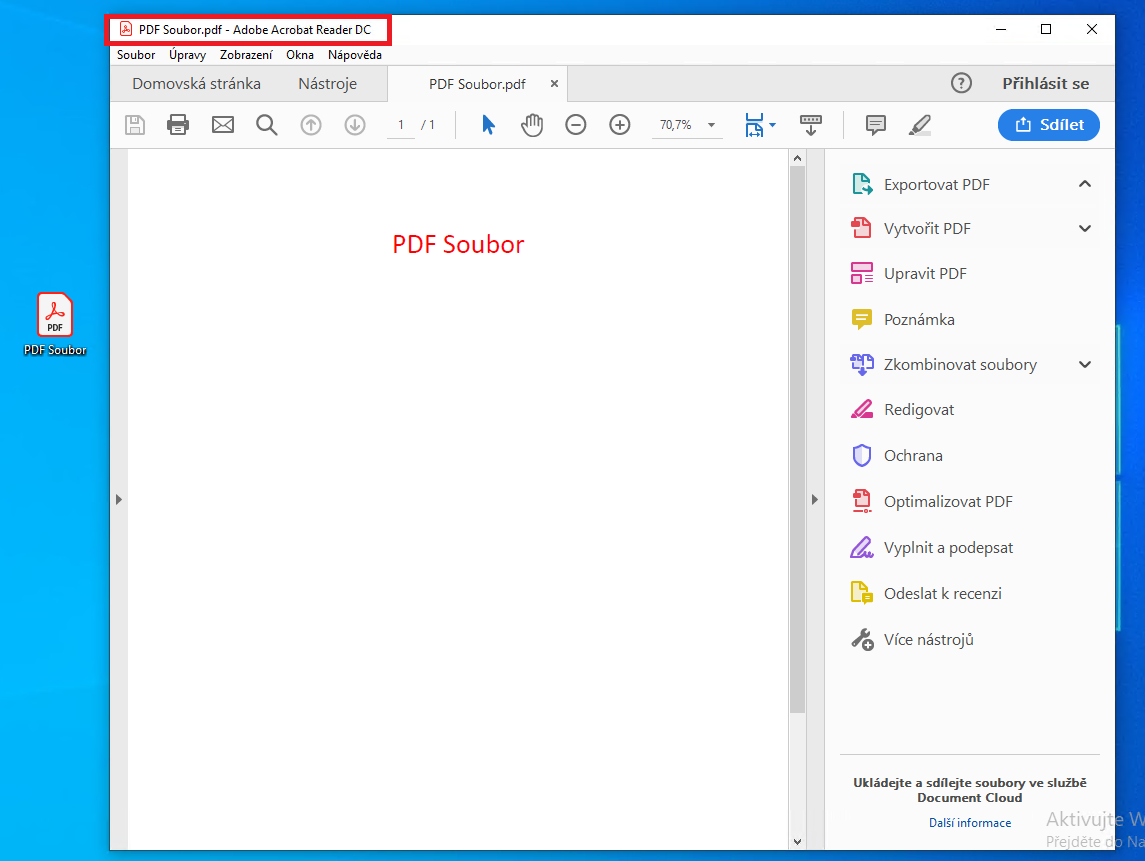Collapse the Exportovat PDF section

tap(1085, 184)
